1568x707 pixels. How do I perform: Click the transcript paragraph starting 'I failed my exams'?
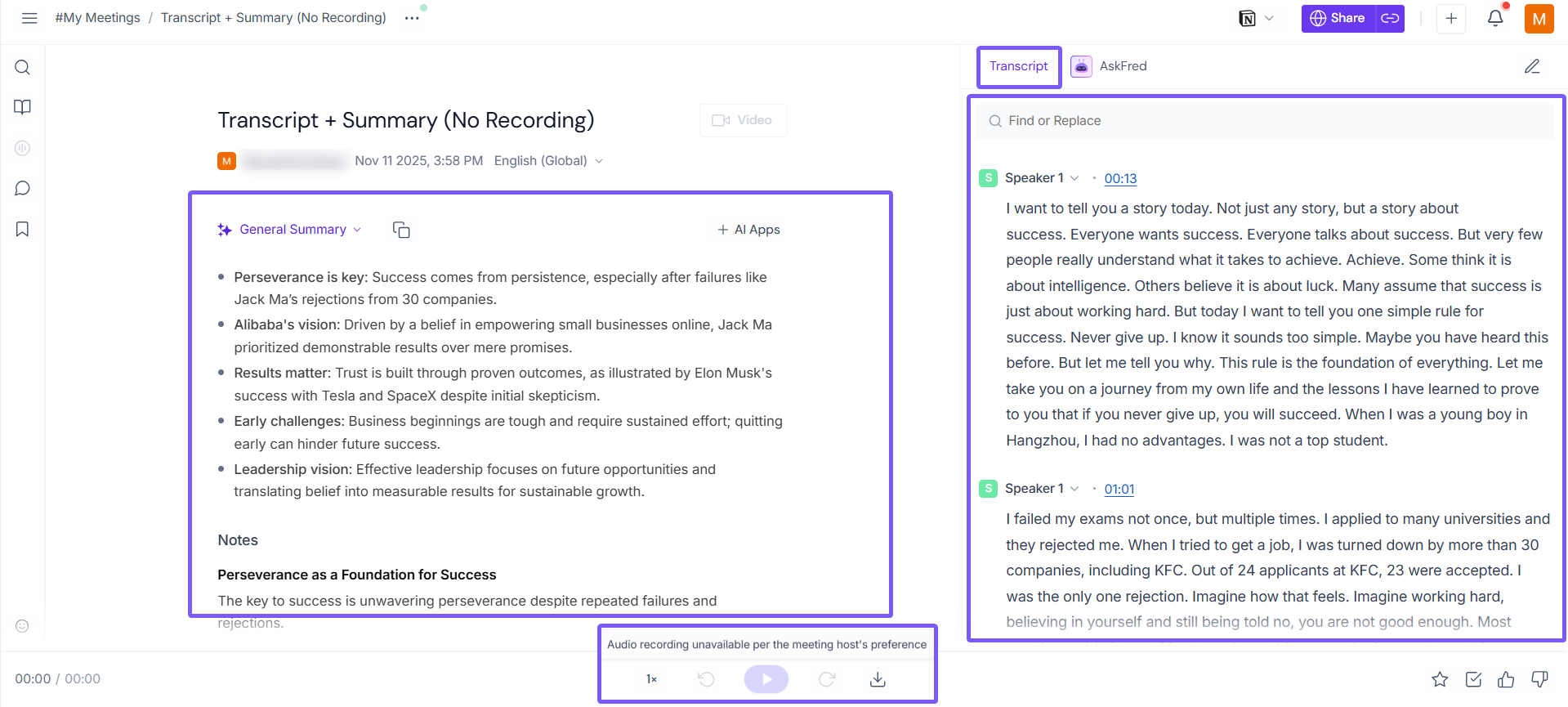pos(1278,571)
